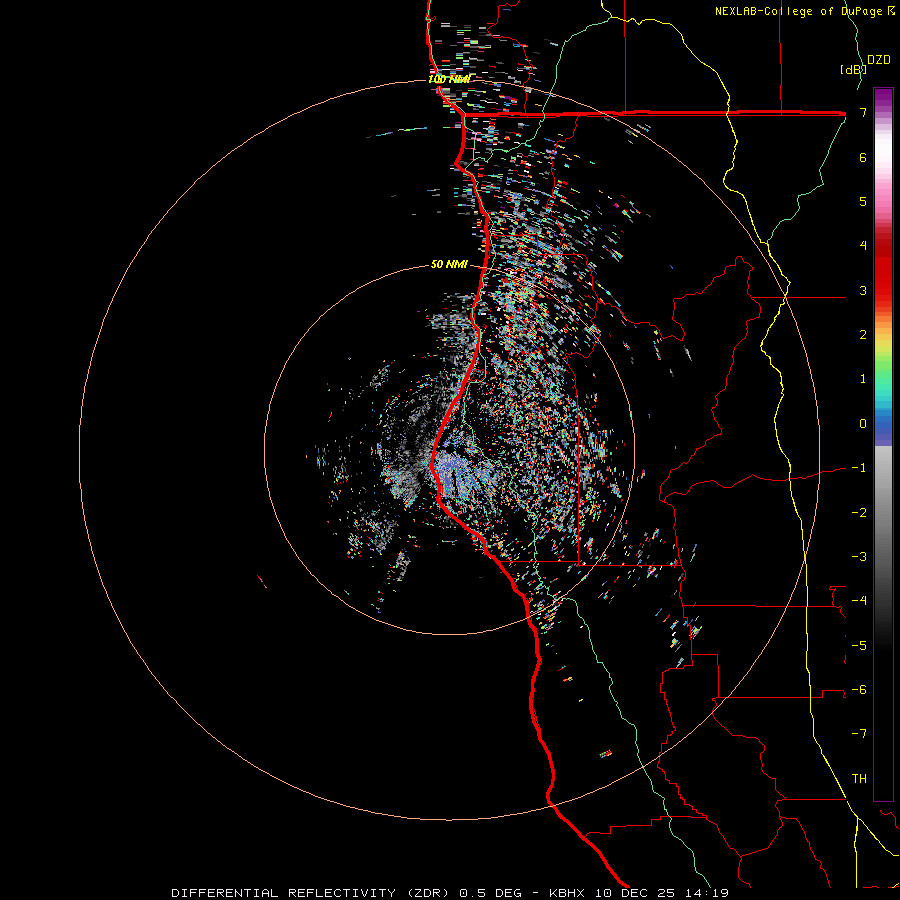Image resolution: width=900 pixels, height=900 pixels.
Task: Click the -2 value on the color scale
Action: pyautogui.click(x=859, y=512)
